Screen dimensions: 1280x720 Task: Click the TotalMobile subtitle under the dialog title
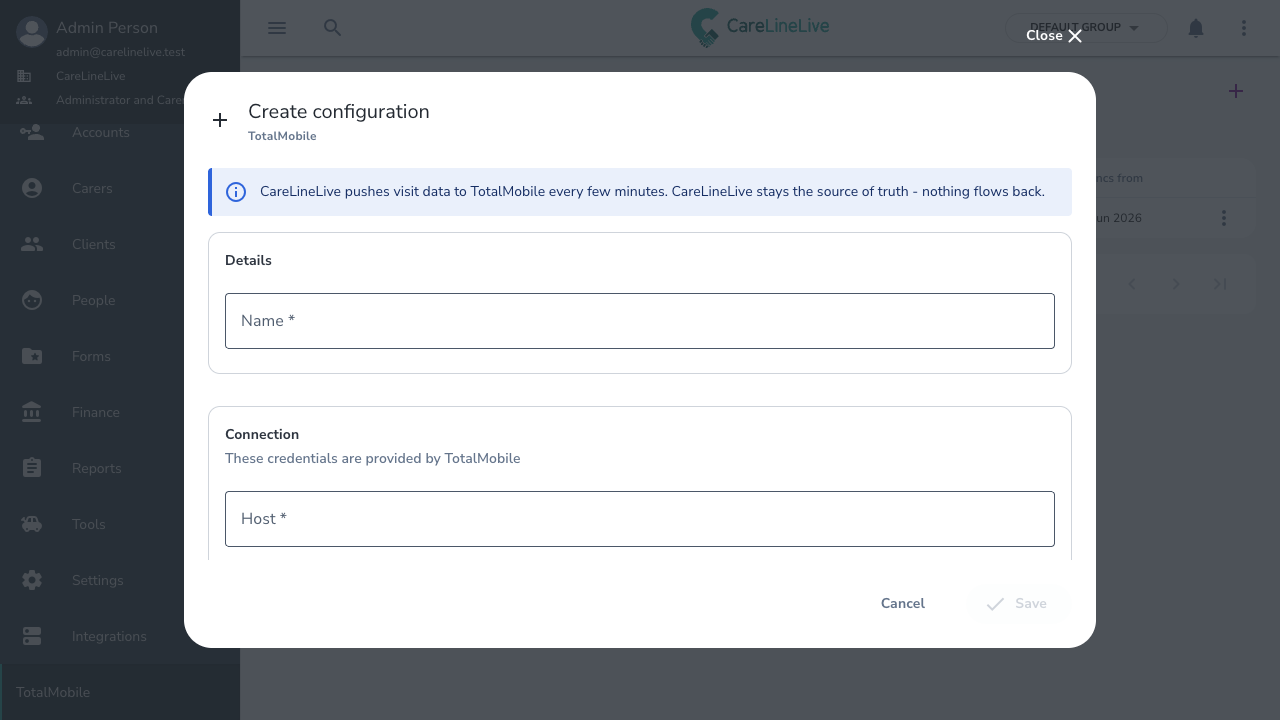point(282,136)
